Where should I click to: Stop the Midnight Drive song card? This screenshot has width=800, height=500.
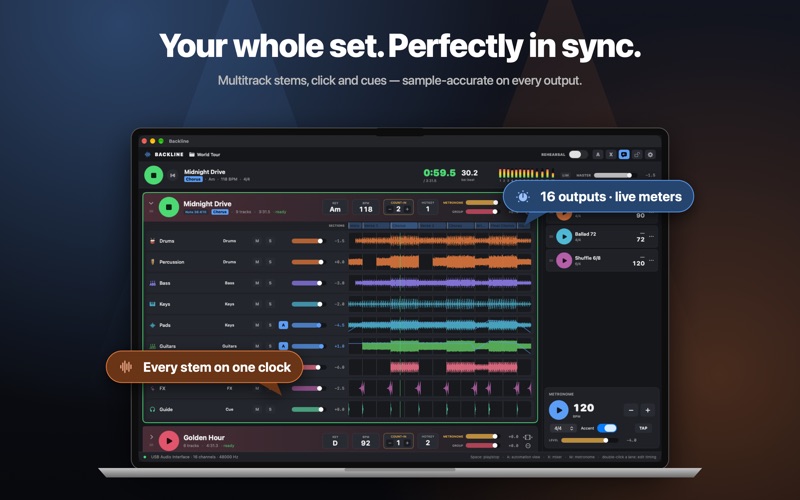pyautogui.click(x=169, y=207)
